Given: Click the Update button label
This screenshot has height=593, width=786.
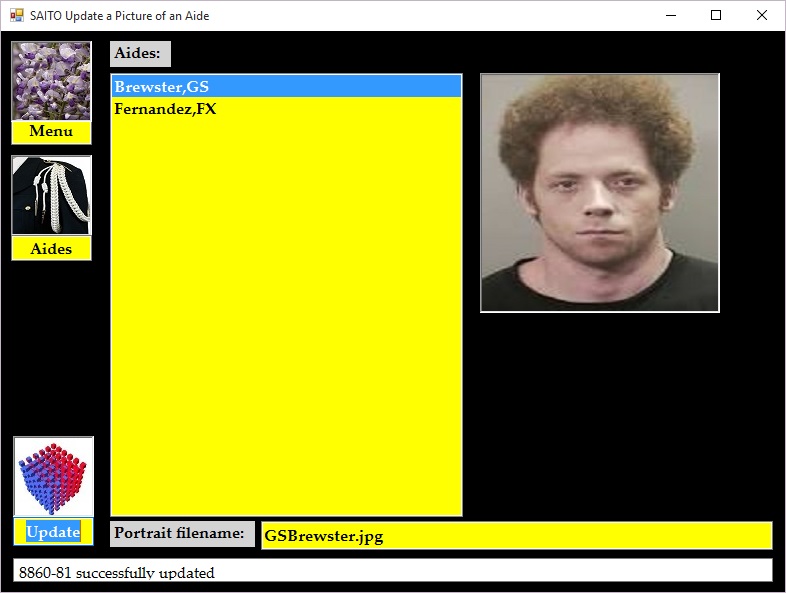Looking at the screenshot, I should pyautogui.click(x=53, y=532).
